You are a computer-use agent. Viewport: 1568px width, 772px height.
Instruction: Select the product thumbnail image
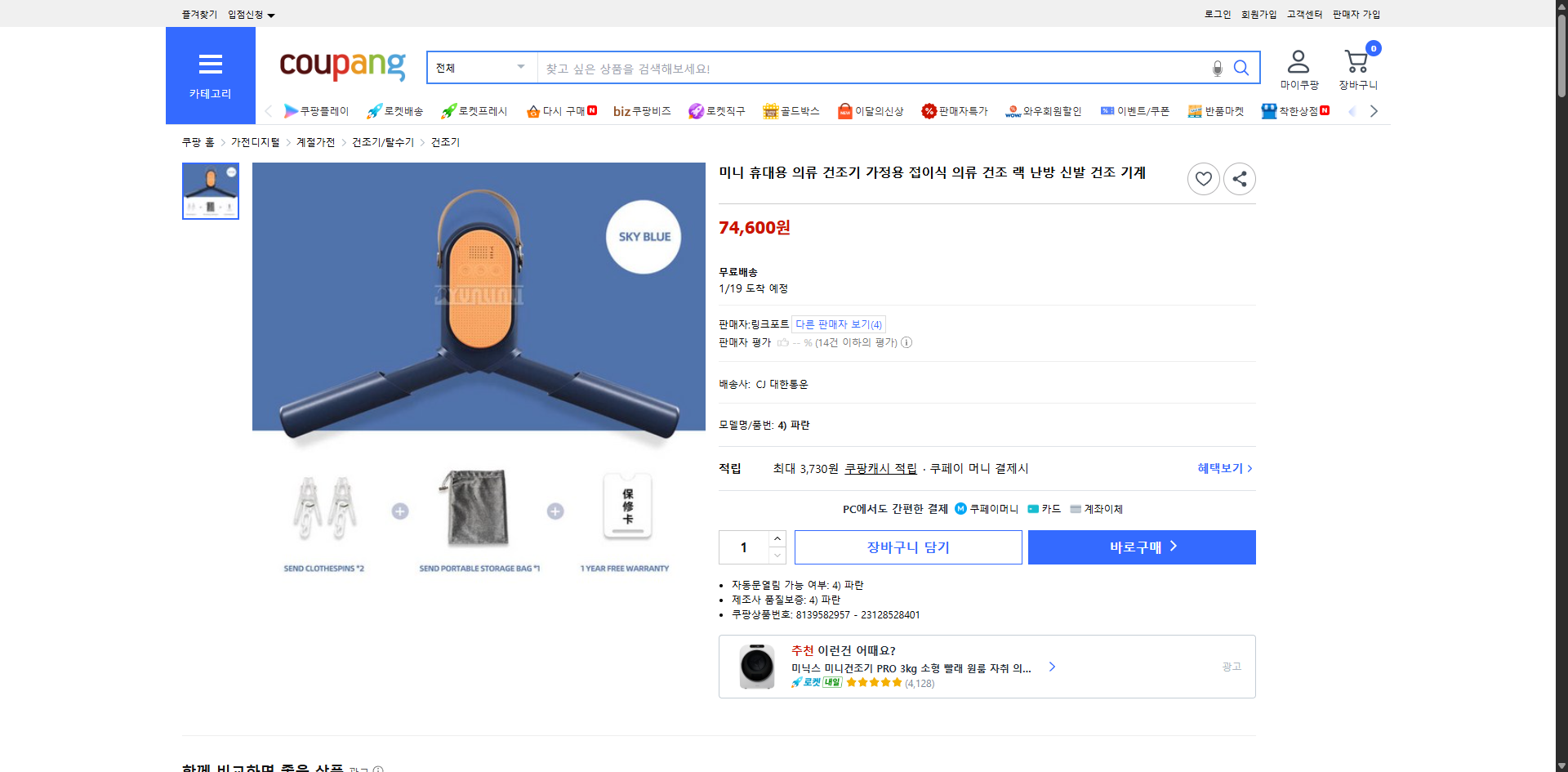tap(210, 190)
